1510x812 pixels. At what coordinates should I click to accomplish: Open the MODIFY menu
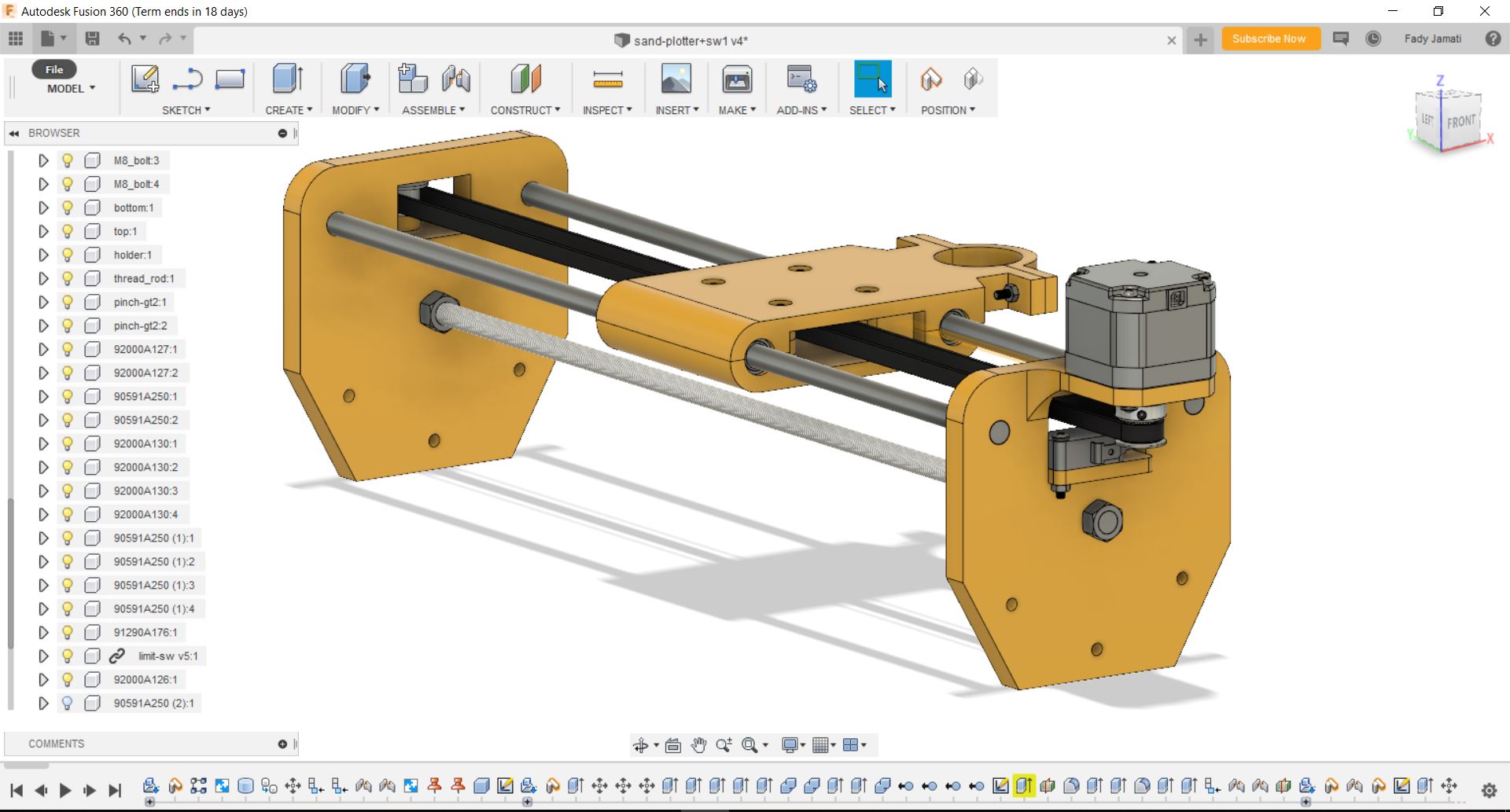click(x=355, y=110)
